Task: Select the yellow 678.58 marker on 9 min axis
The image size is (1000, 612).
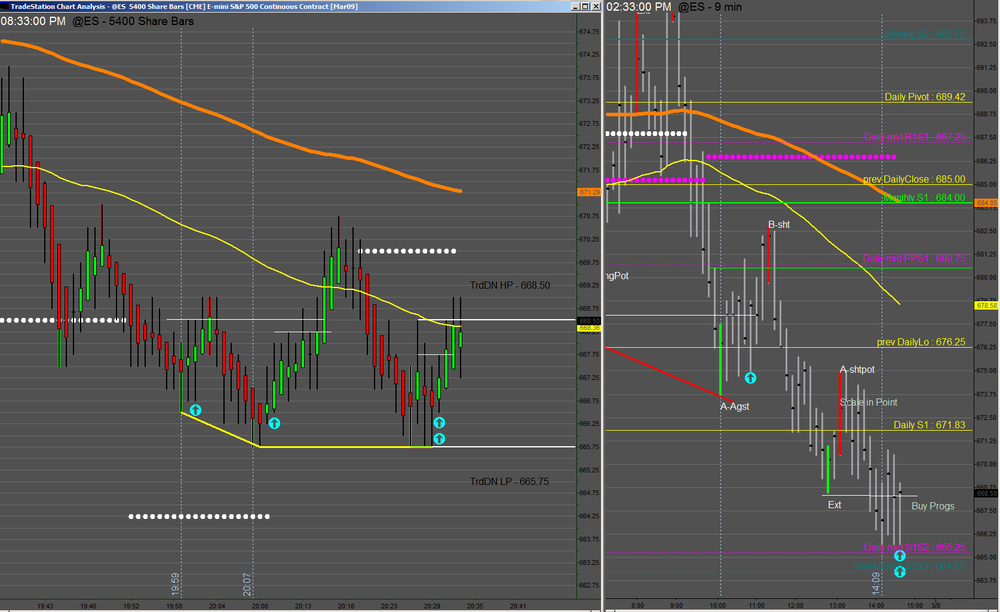Action: (x=987, y=306)
